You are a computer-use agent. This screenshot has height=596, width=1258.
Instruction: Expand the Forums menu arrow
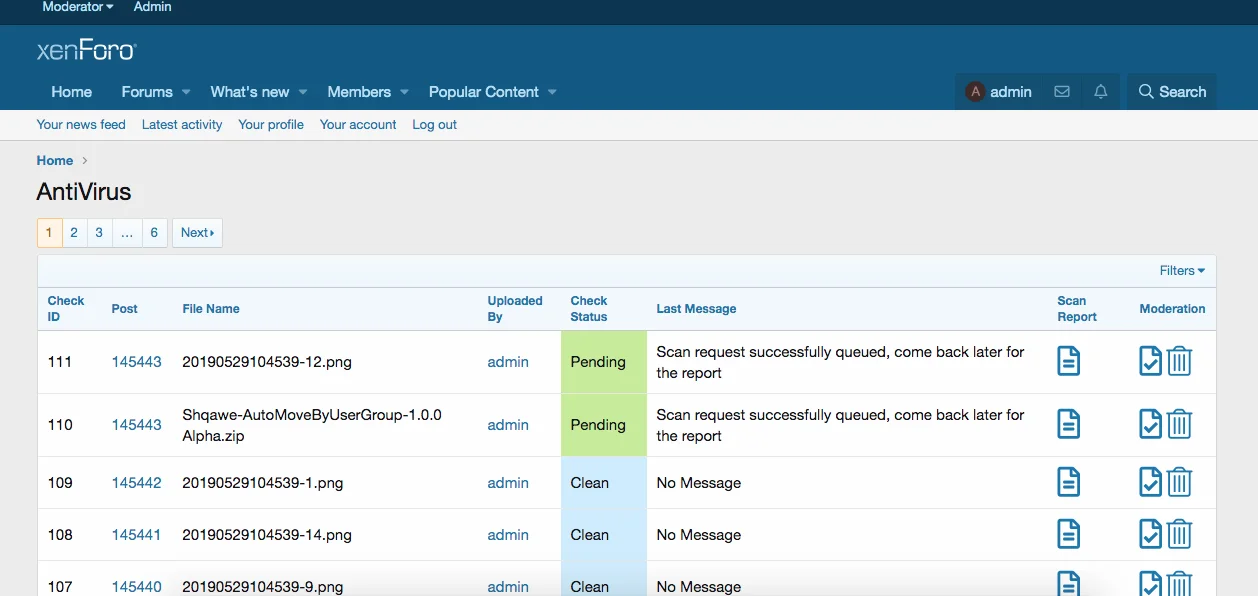(x=186, y=92)
